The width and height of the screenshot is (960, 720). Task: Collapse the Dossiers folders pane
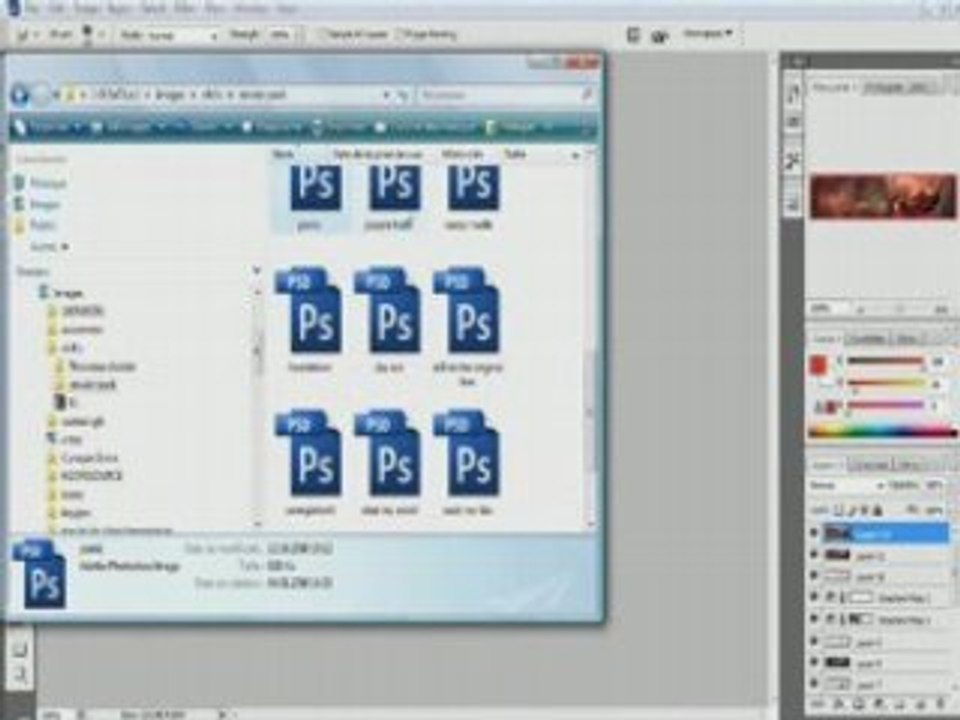point(256,270)
